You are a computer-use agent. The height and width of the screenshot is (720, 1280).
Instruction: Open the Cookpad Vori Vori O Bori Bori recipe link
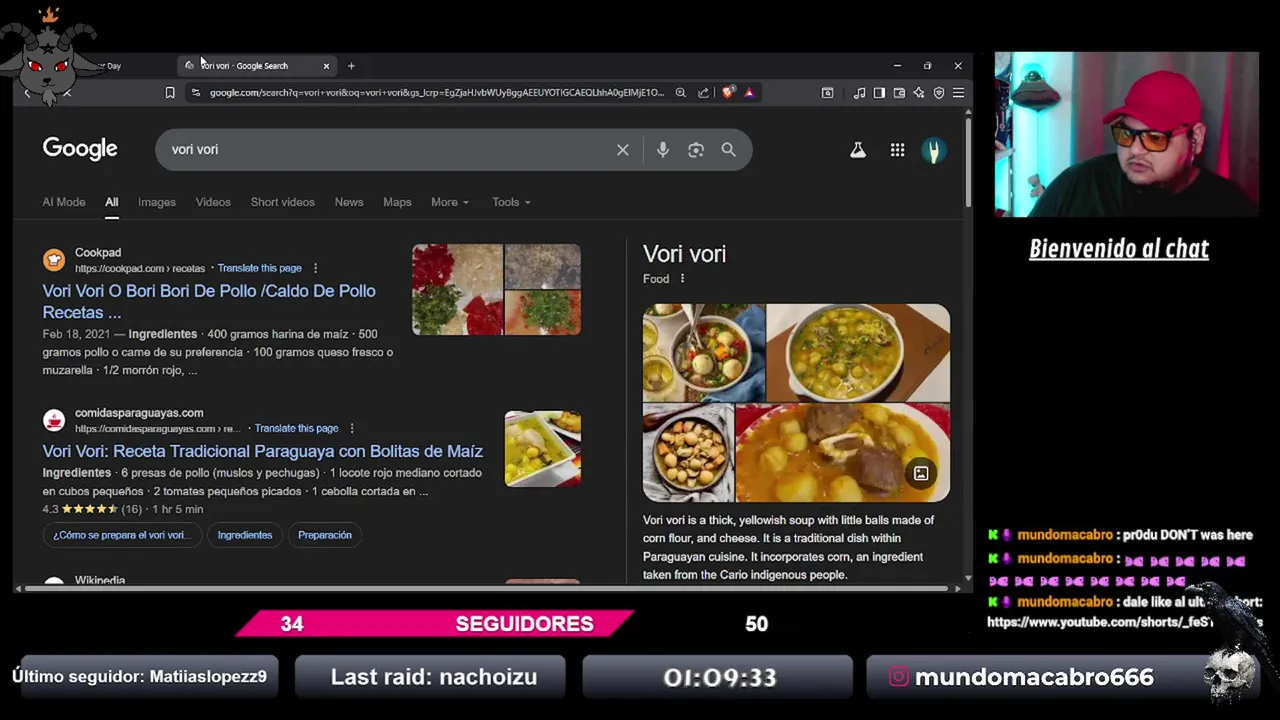[x=209, y=301]
